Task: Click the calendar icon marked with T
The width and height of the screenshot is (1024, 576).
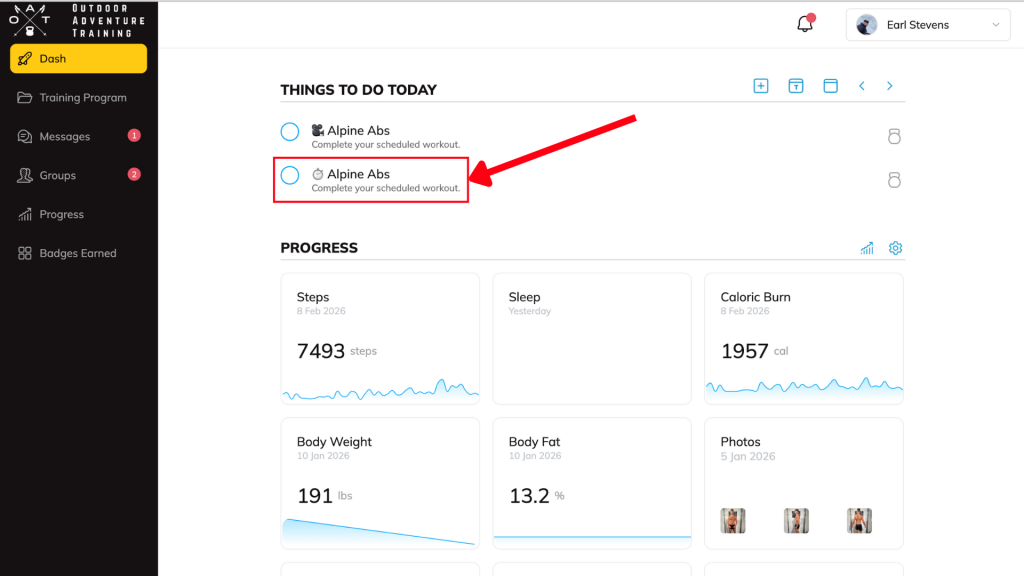Action: coord(796,86)
